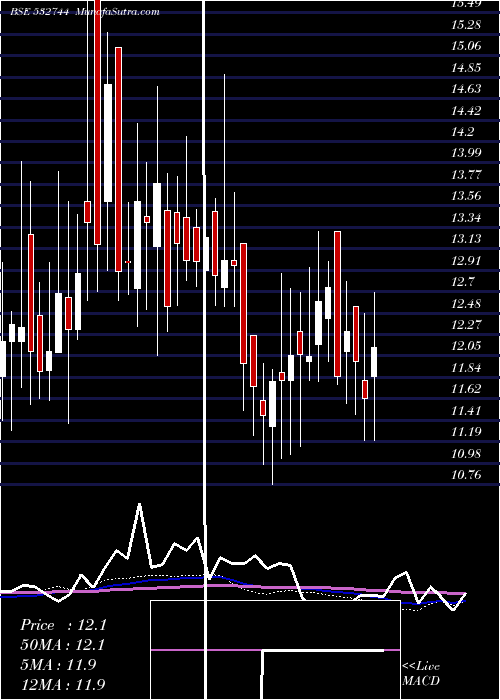This screenshot has height=700, width=500.
Task: Click the 14.85 price axis label
Action: [466, 67]
